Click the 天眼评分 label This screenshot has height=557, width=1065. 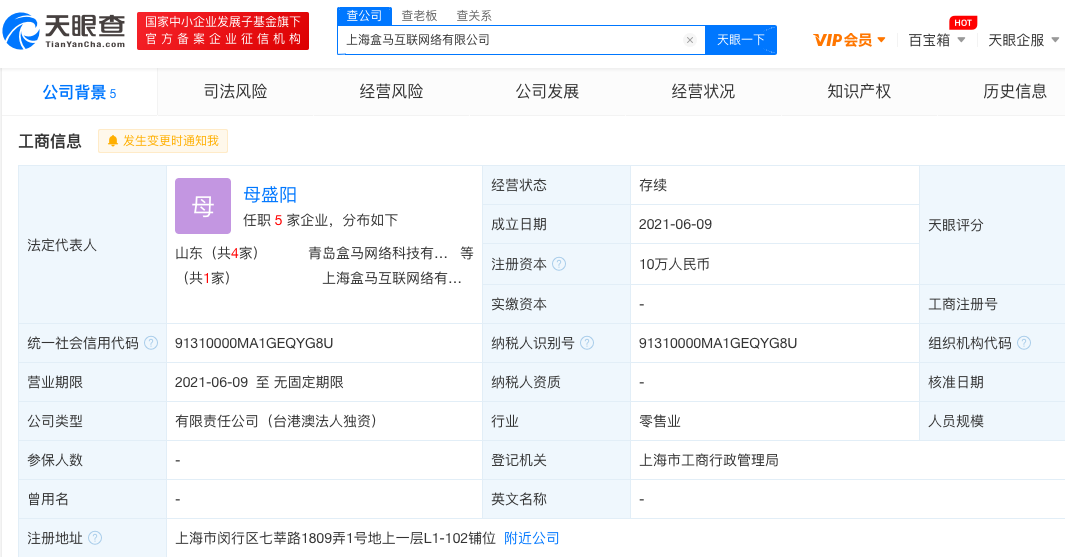click(x=956, y=225)
